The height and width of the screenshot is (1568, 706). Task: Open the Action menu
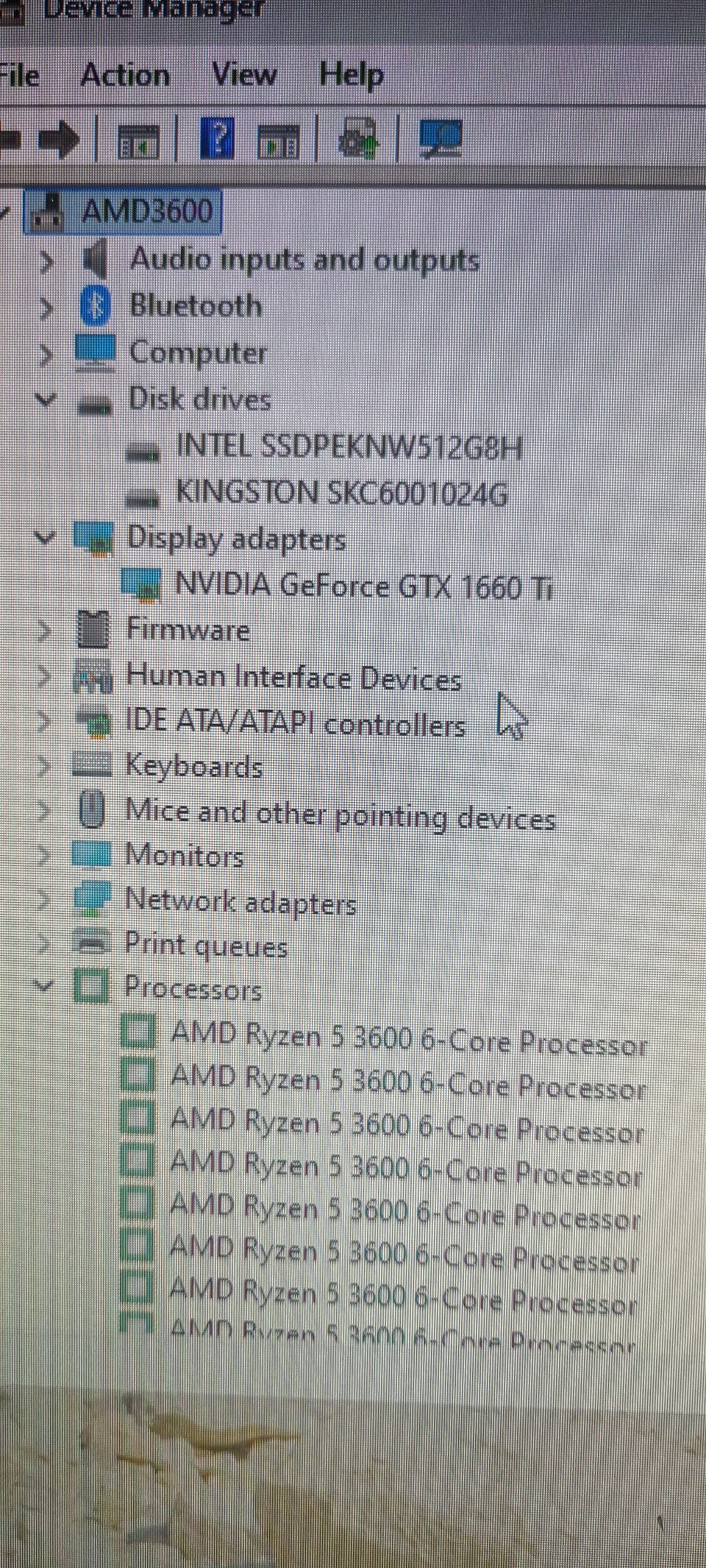(125, 75)
